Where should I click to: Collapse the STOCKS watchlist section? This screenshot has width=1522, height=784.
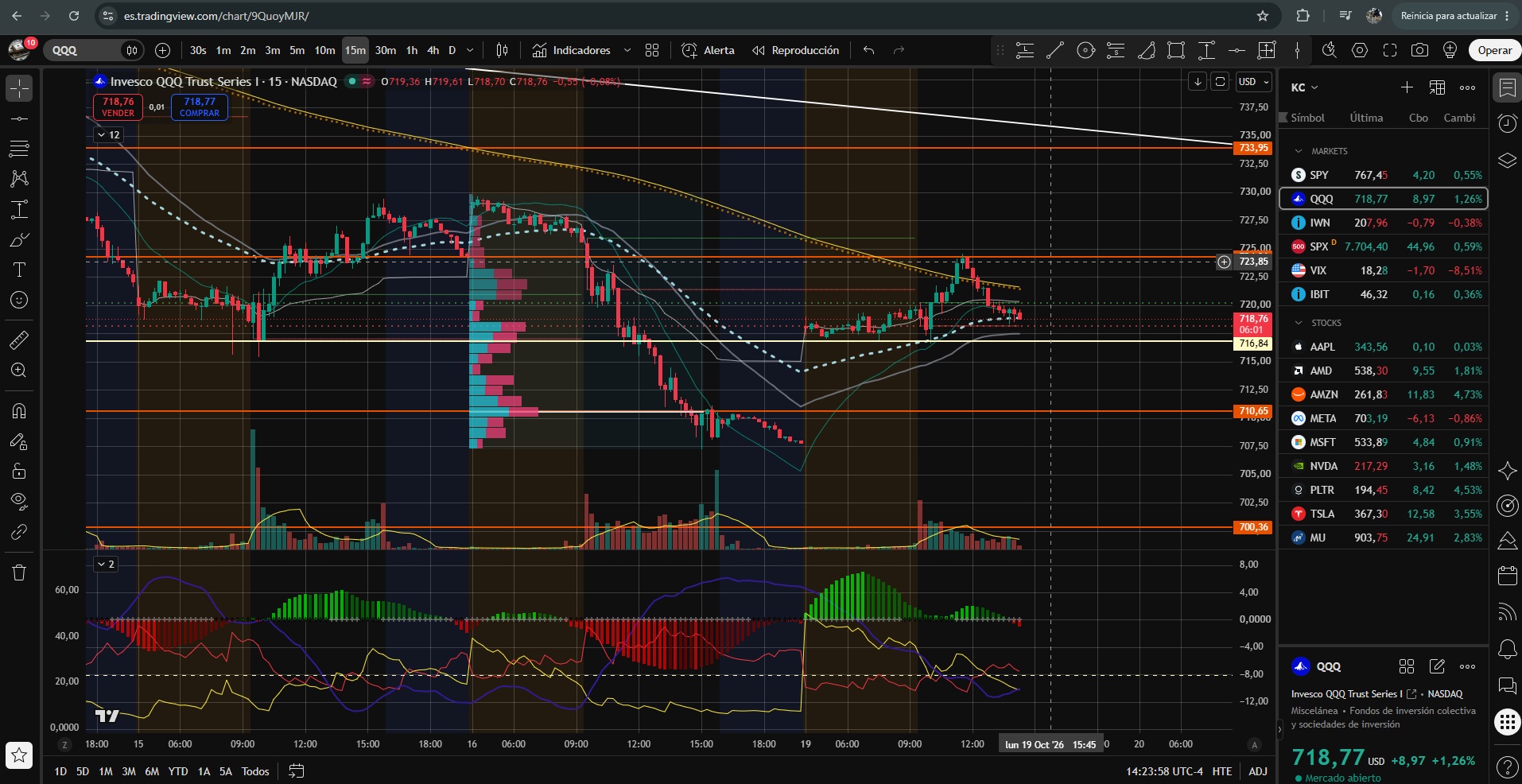point(1299,323)
